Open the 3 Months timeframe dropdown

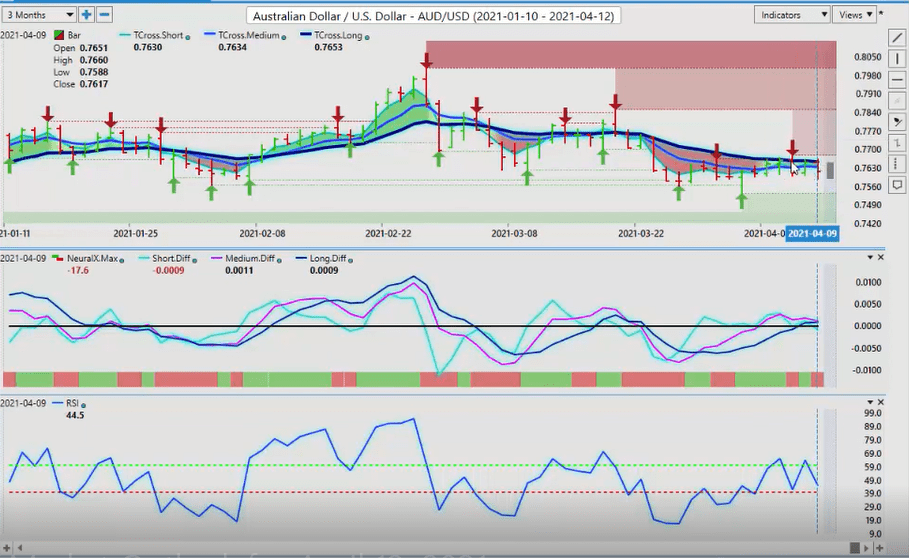tap(39, 14)
